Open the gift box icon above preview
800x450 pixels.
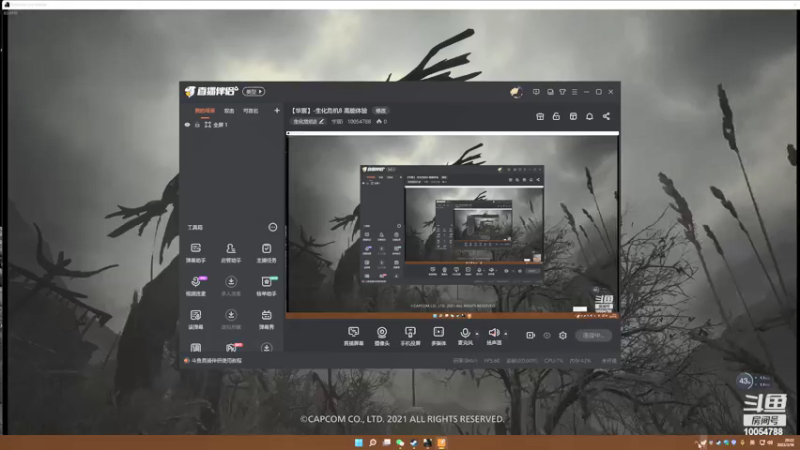(540, 116)
